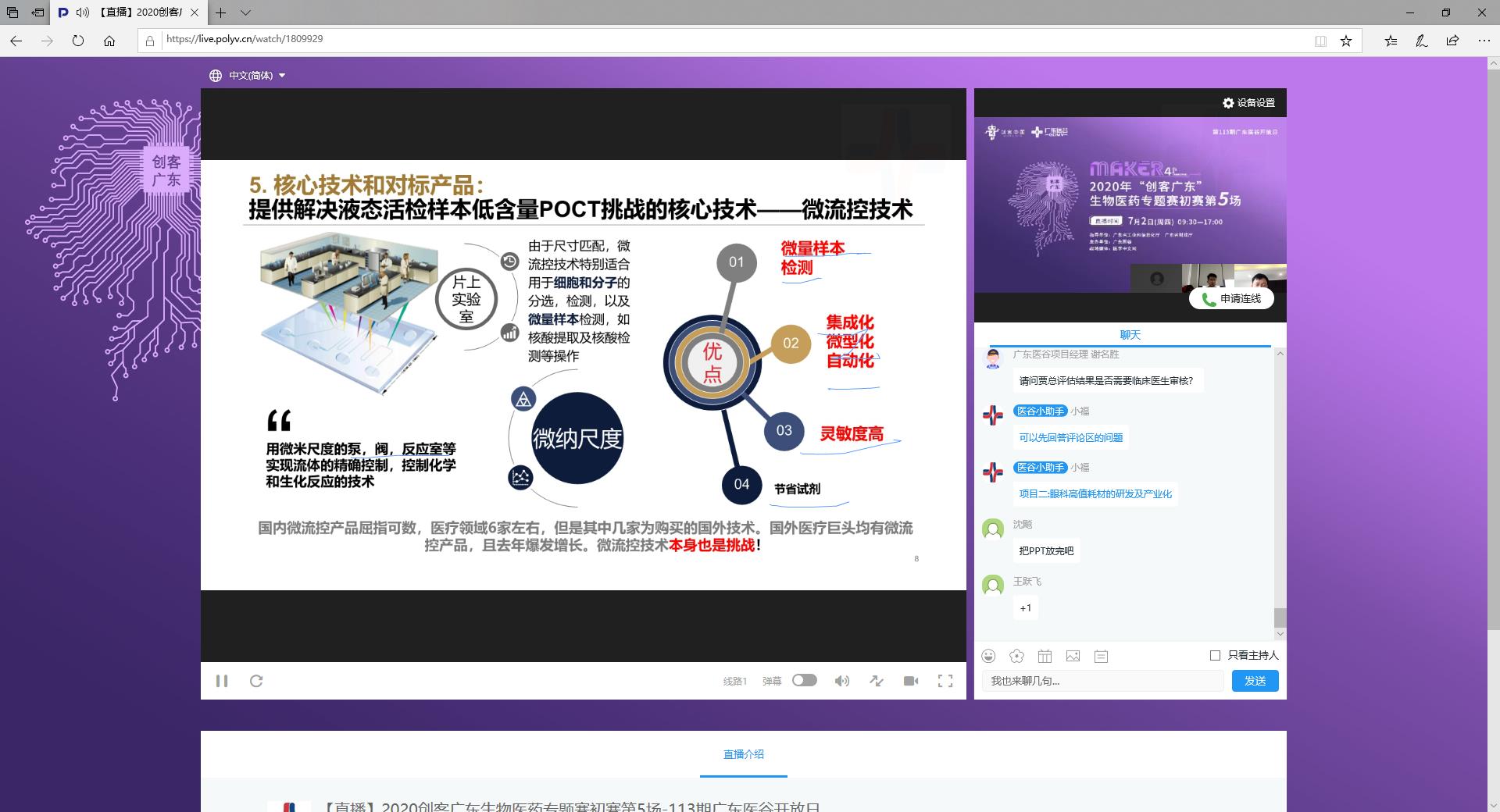
Task: Click the image upload icon in chat
Action: [1073, 656]
